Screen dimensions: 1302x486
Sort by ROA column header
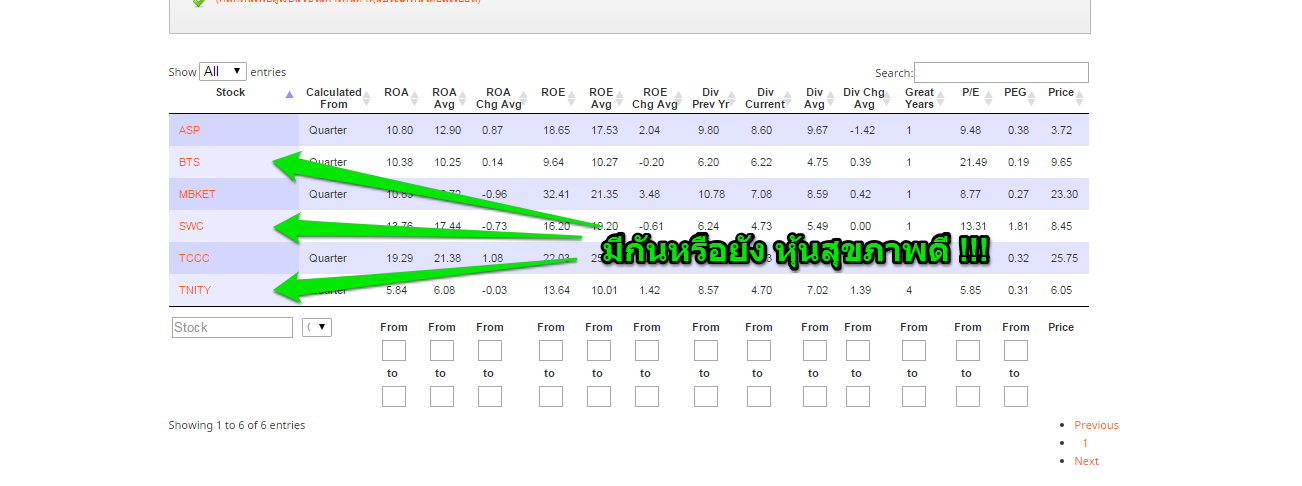tap(400, 98)
